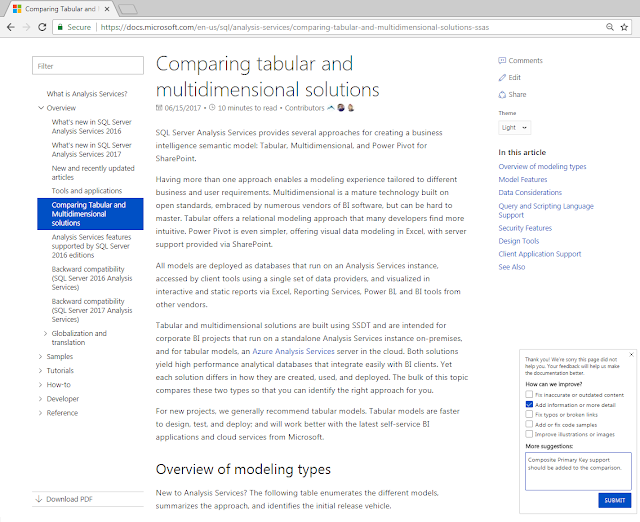The height and width of the screenshot is (522, 640).
Task: Jump to 'See Also' section
Action: (x=512, y=267)
